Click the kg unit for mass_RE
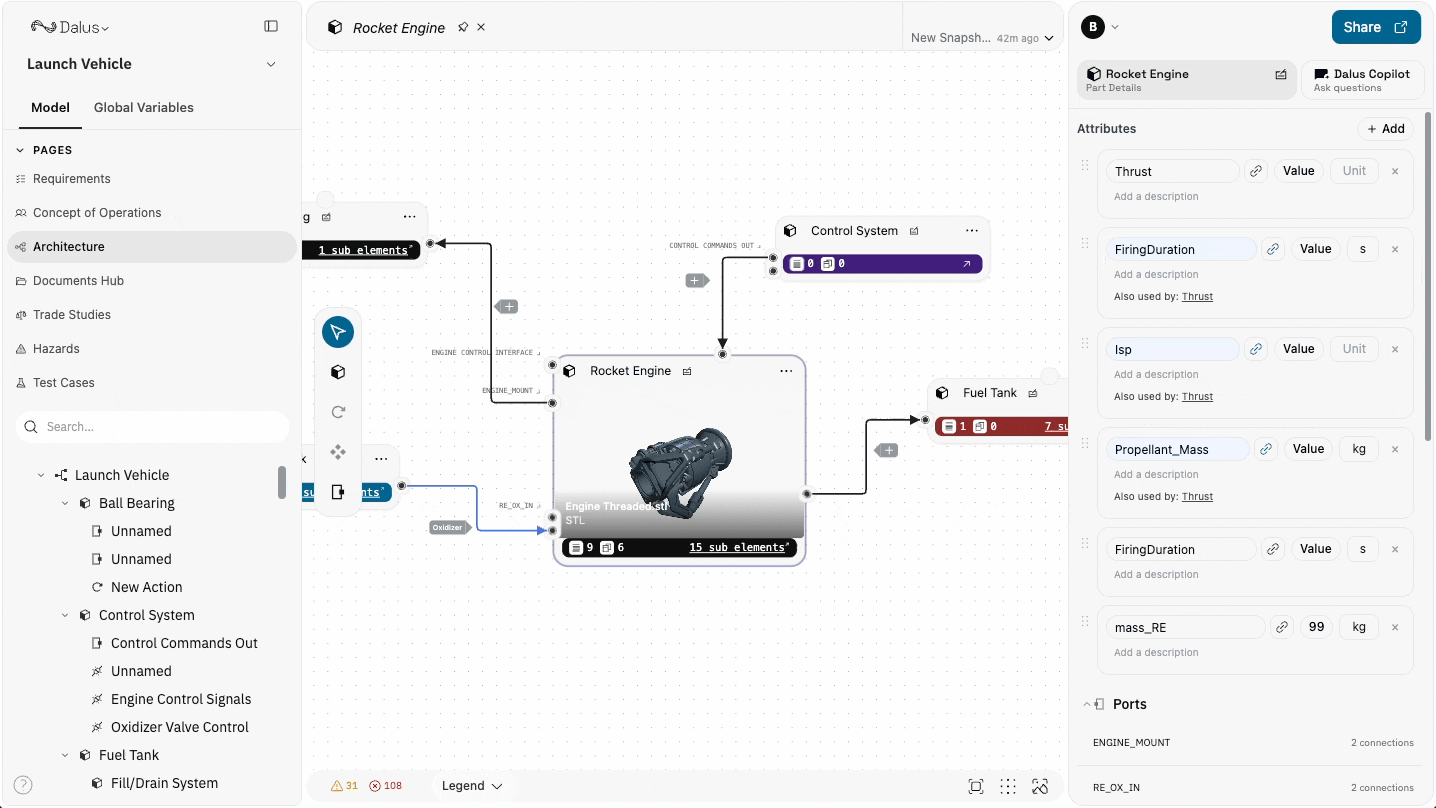1436x808 pixels. pos(1359,627)
